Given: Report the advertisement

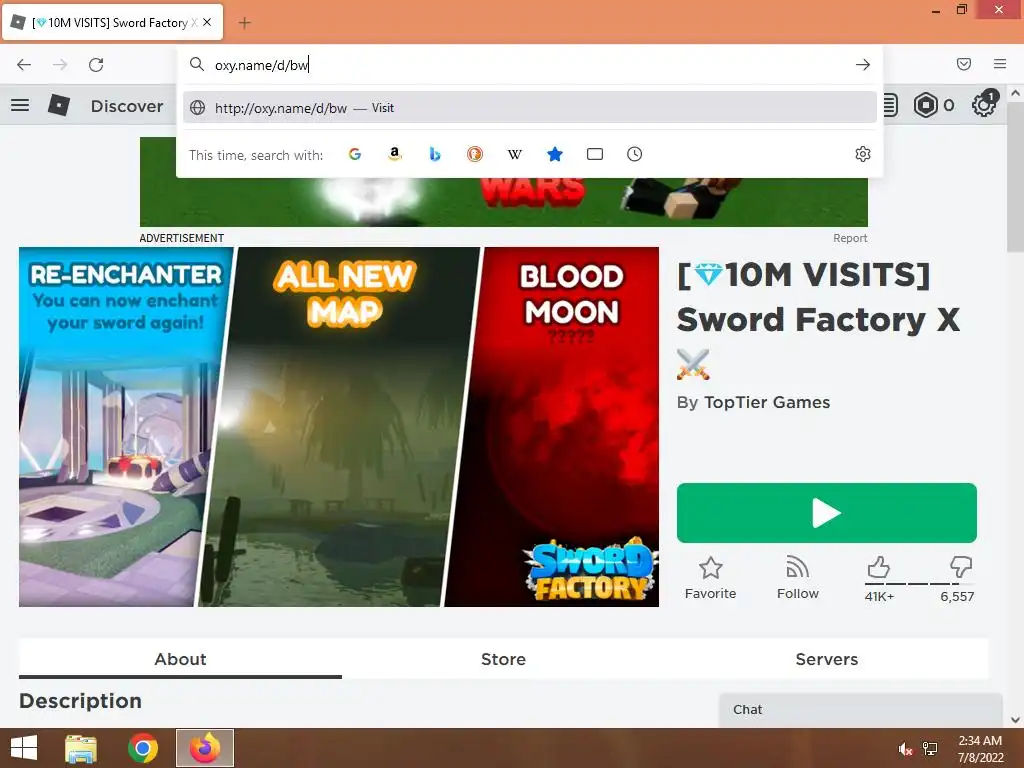Looking at the screenshot, I should coord(850,238).
